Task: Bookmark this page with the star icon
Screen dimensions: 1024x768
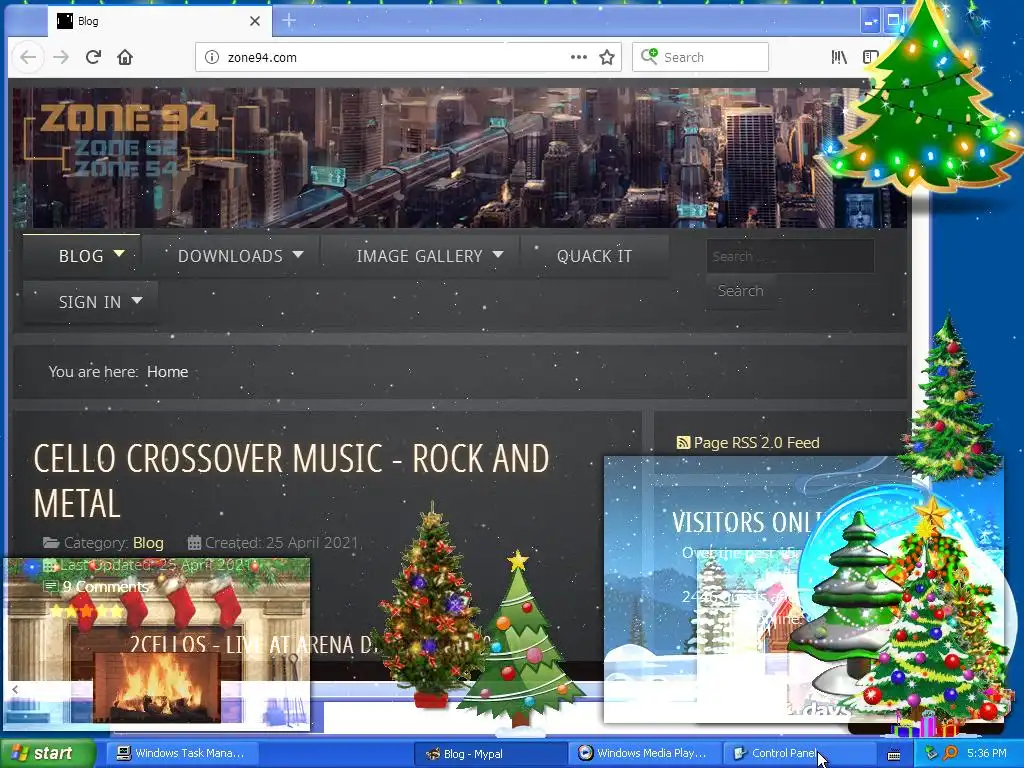Action: tap(607, 57)
